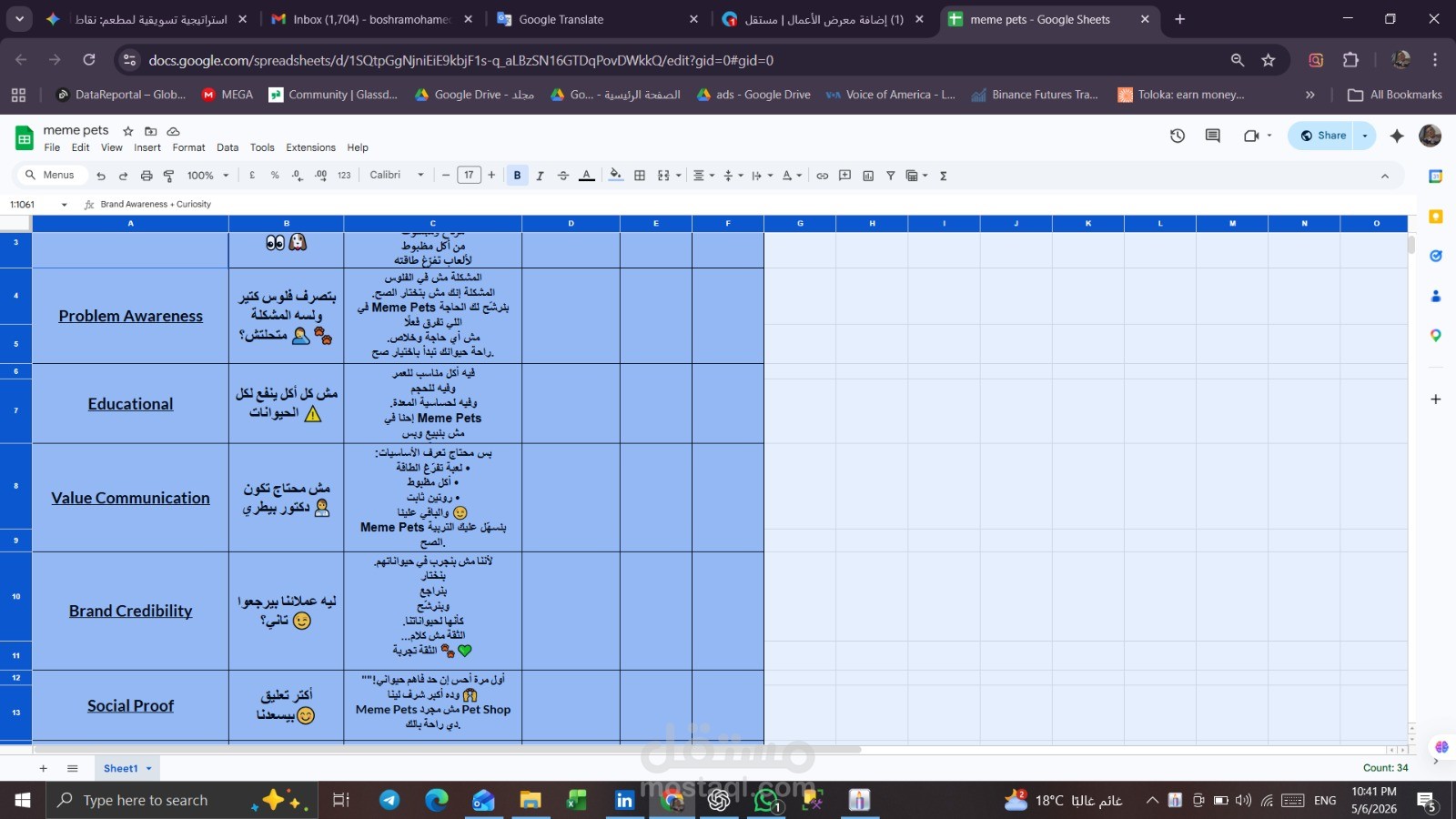
Task: Toggle bold formatting
Action: coord(517,176)
